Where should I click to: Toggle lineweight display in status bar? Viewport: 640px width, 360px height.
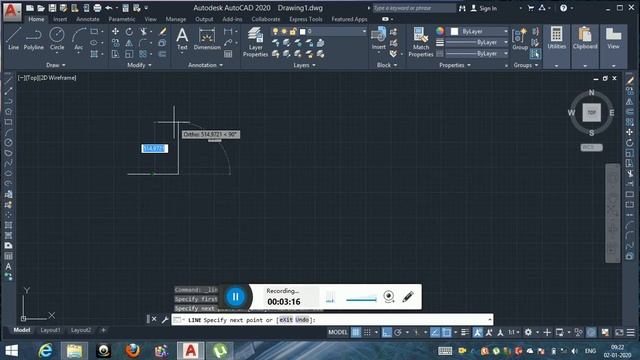click(x=465, y=332)
